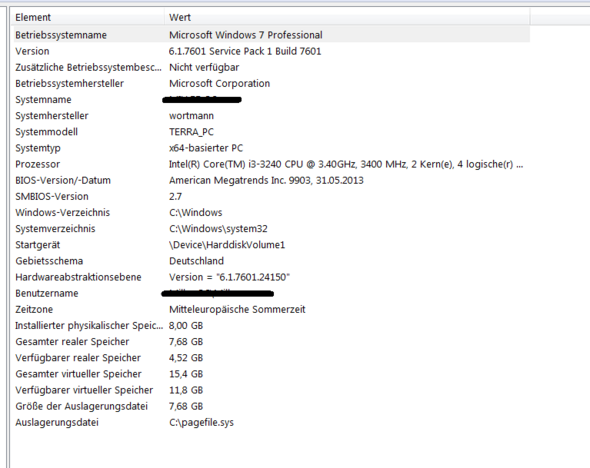Select the Systemtyp row
Viewport: 590px width, 468px height.
coord(271,148)
